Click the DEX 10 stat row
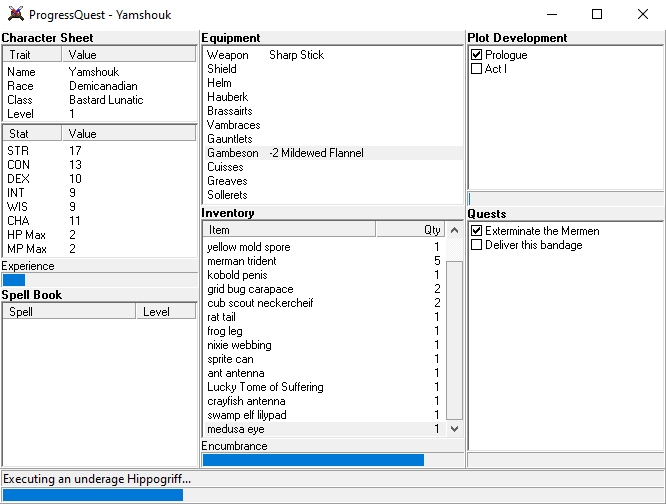This screenshot has height=504, width=666. tap(100, 179)
